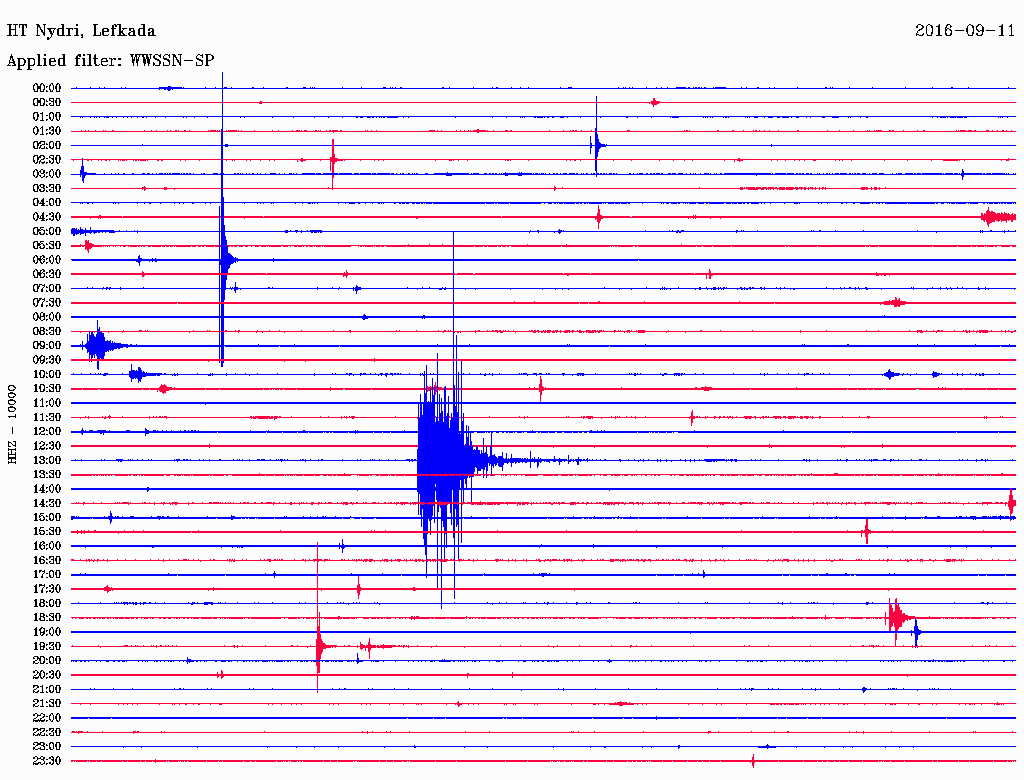Click the 16:00 time label
This screenshot has height=780, width=1024.
point(47,546)
